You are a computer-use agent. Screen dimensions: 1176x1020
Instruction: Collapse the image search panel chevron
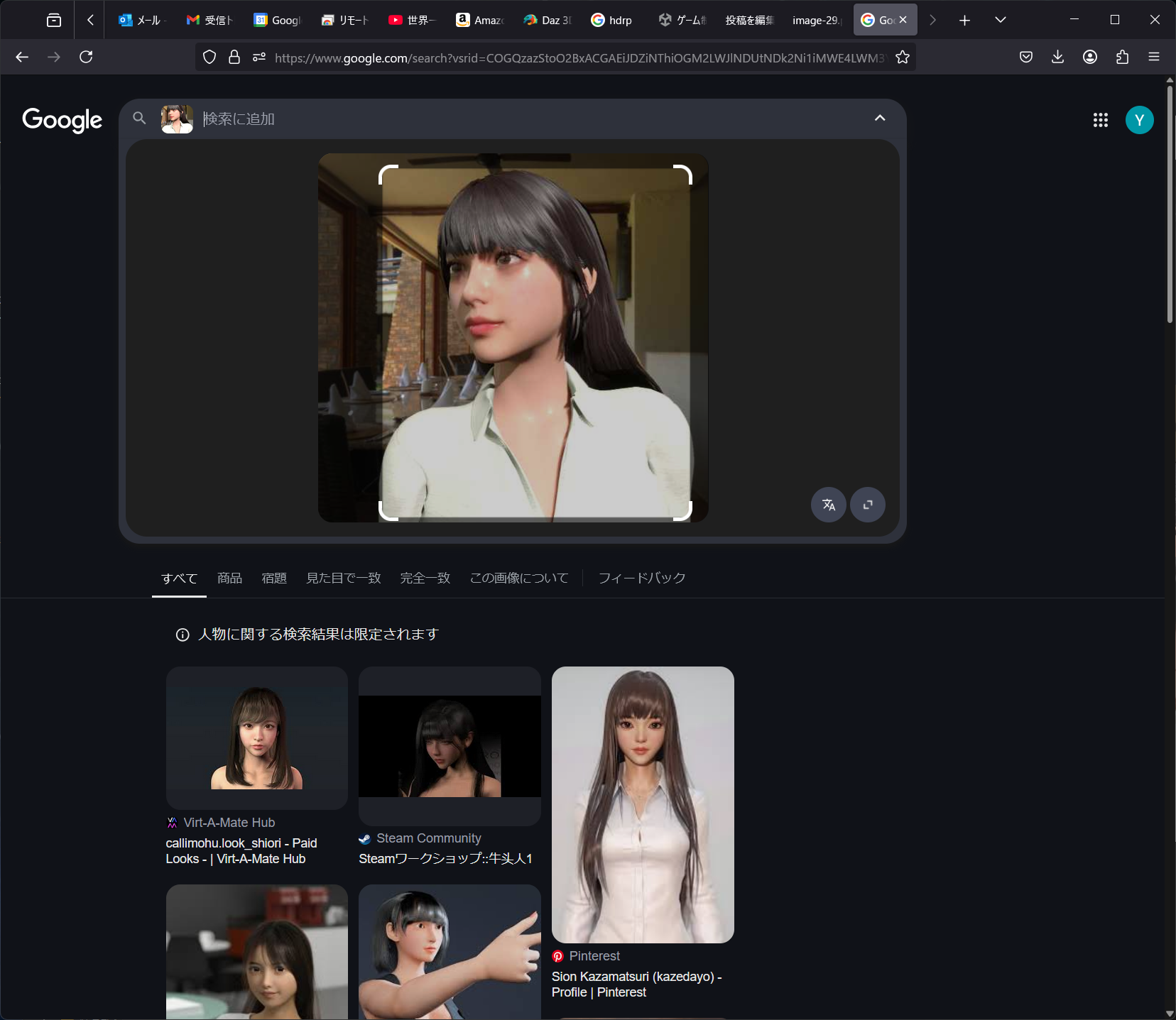coord(879,119)
